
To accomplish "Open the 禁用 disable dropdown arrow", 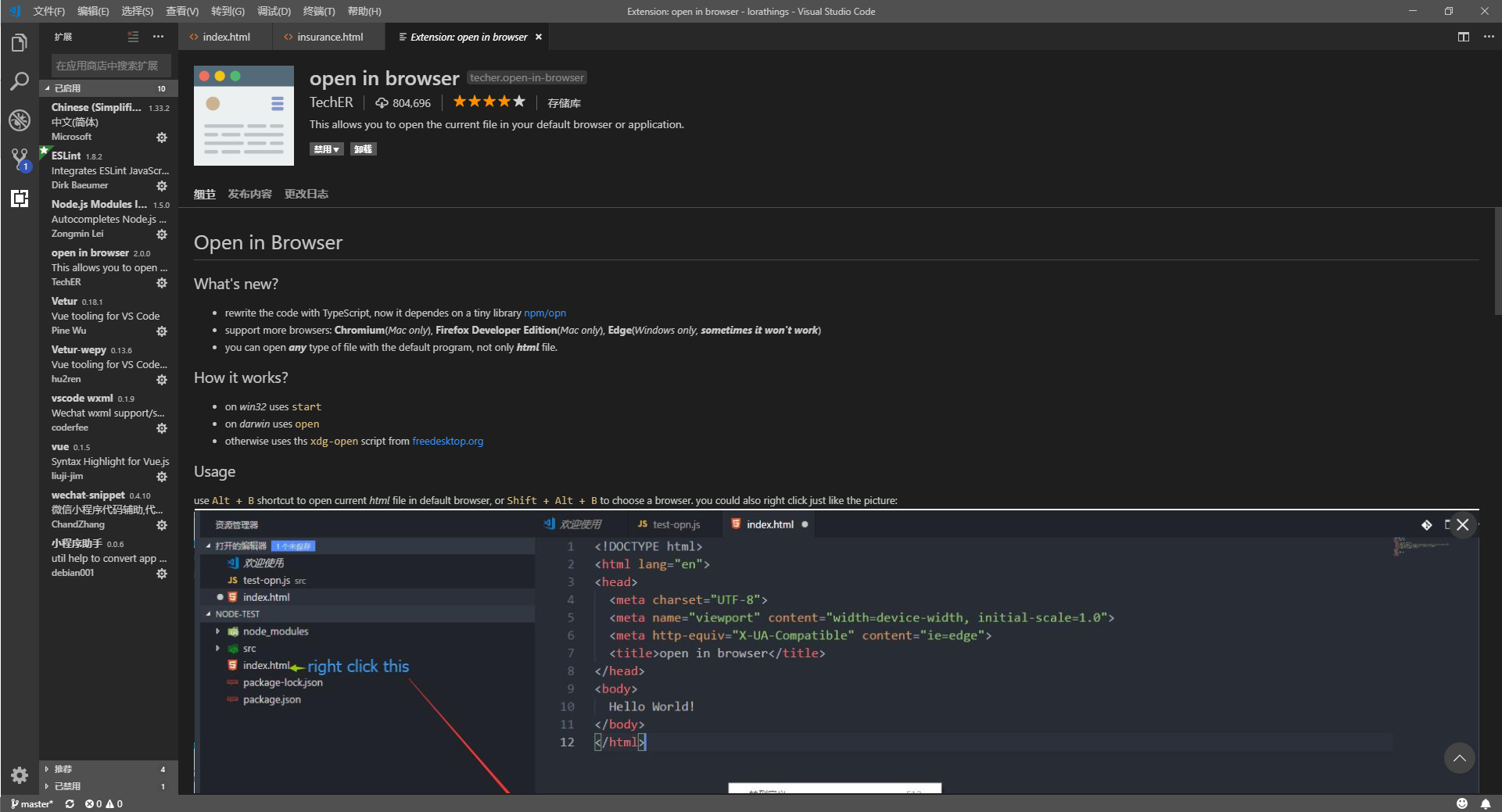I will click(335, 148).
